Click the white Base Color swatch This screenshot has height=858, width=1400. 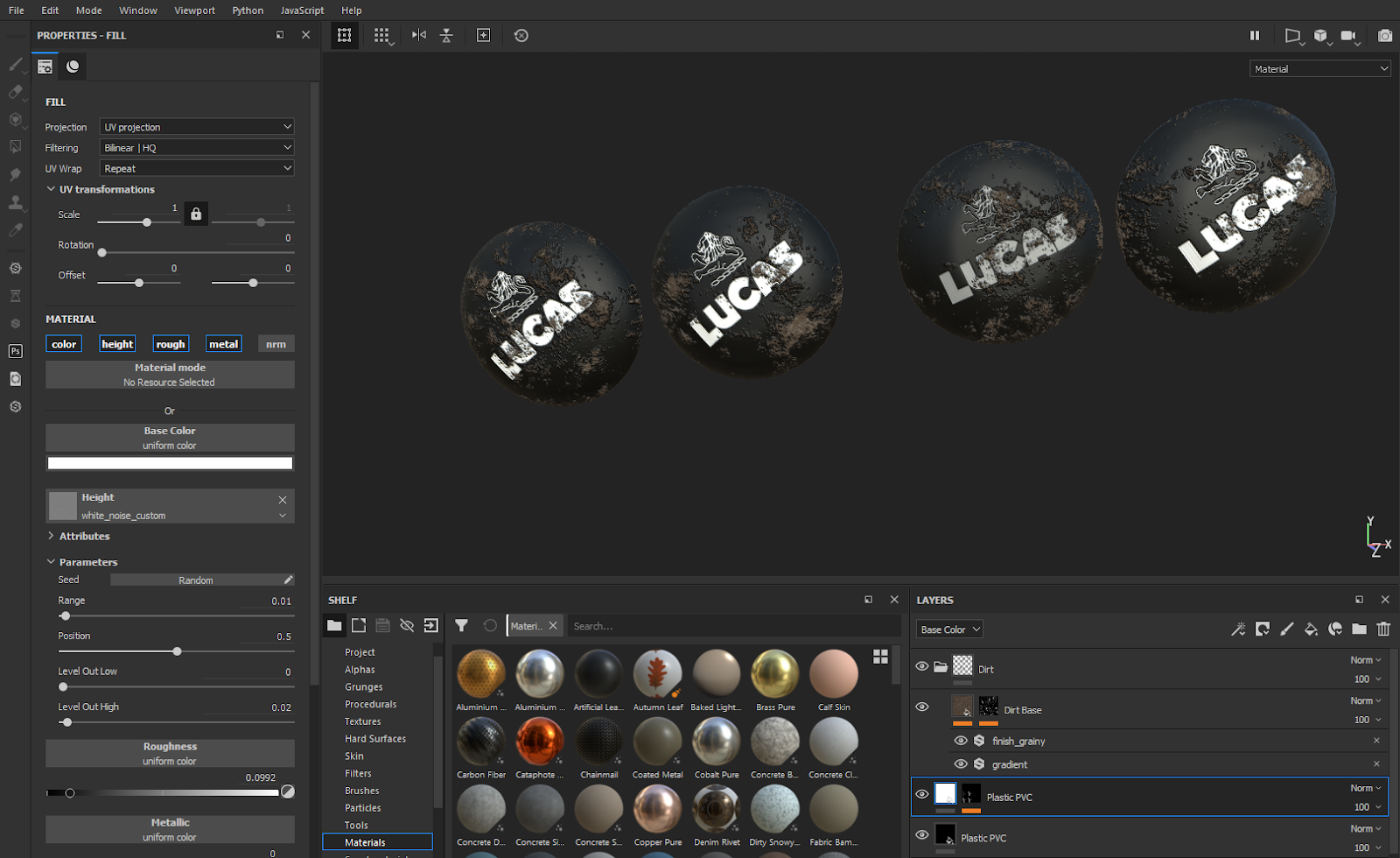click(170, 463)
